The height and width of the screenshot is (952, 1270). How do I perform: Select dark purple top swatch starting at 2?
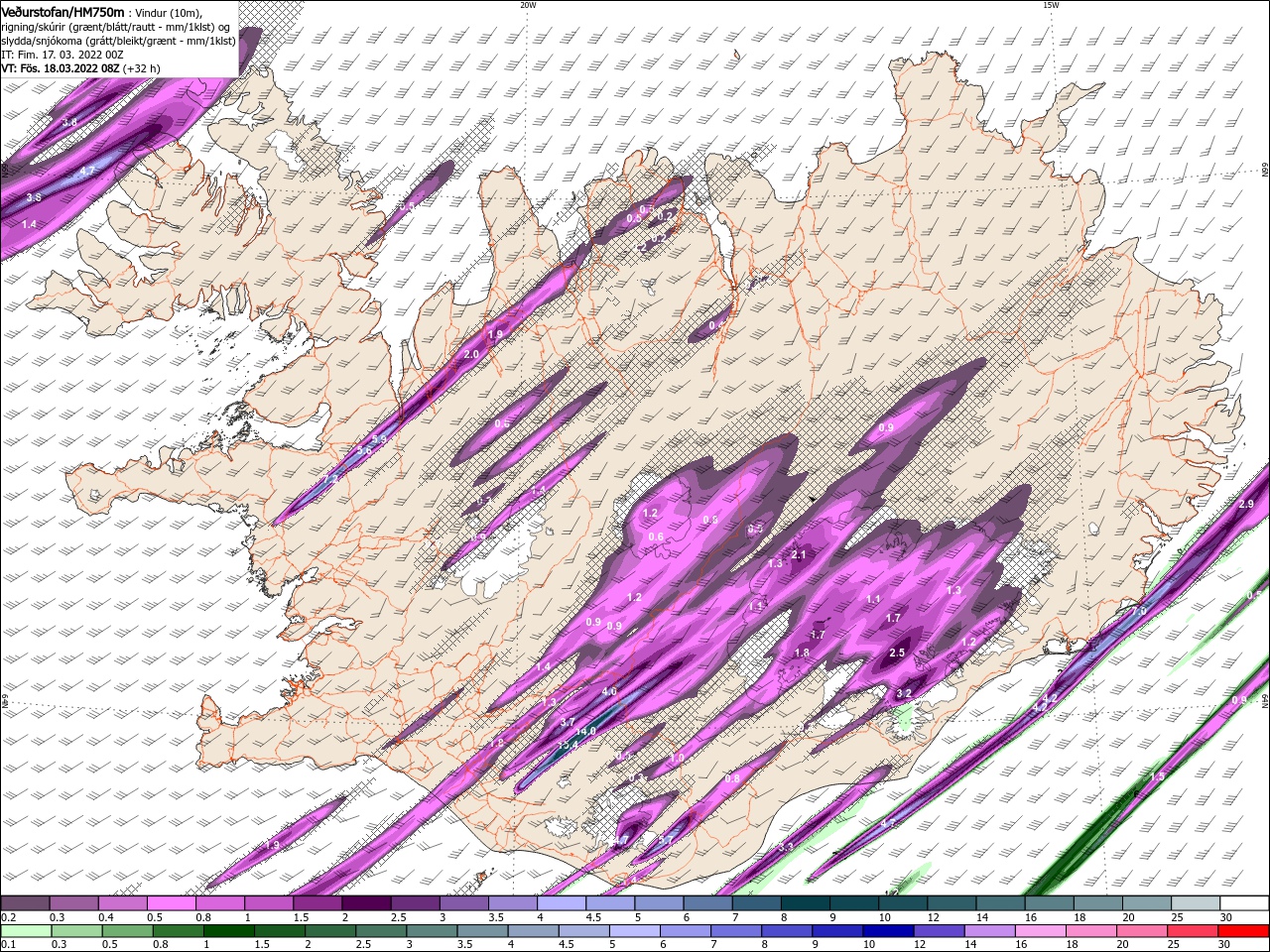pyautogui.click(x=366, y=903)
